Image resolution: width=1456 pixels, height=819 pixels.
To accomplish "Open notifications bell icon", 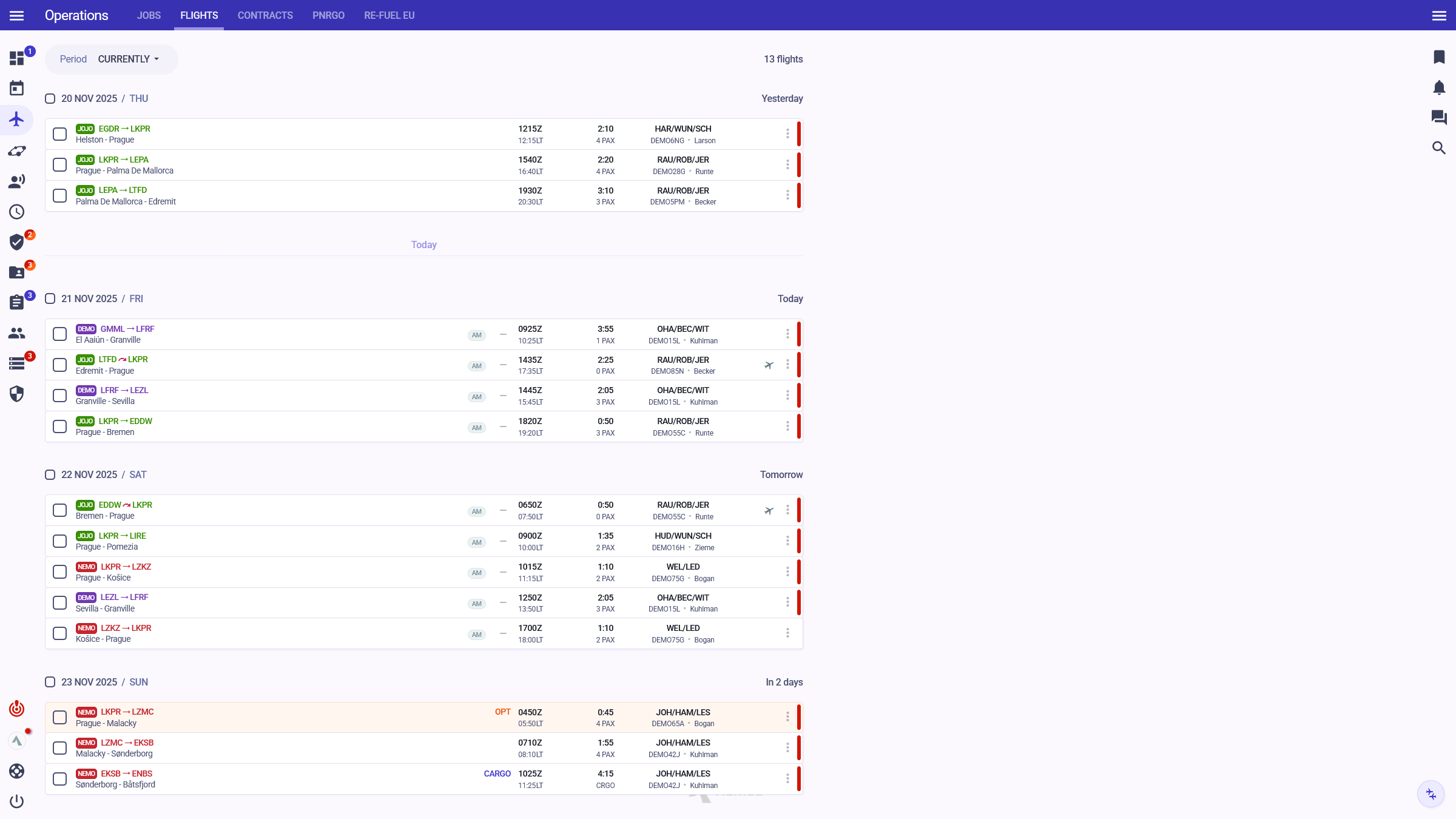I will click(x=1439, y=88).
